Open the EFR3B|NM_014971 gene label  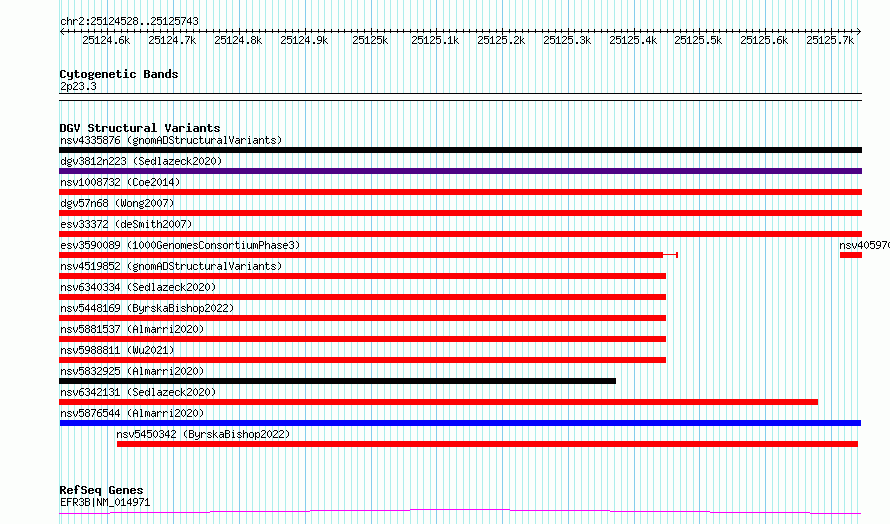pos(105,502)
